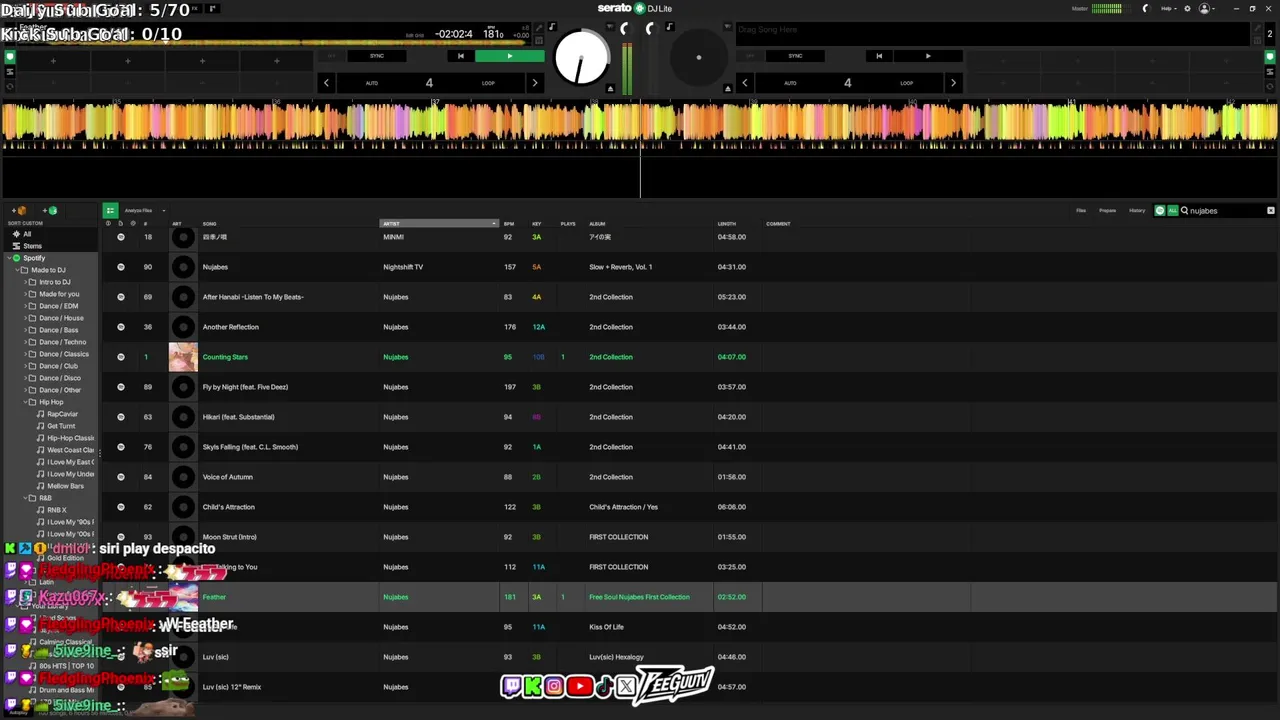
Task: Click the left deck platter
Action: pyautogui.click(x=581, y=57)
